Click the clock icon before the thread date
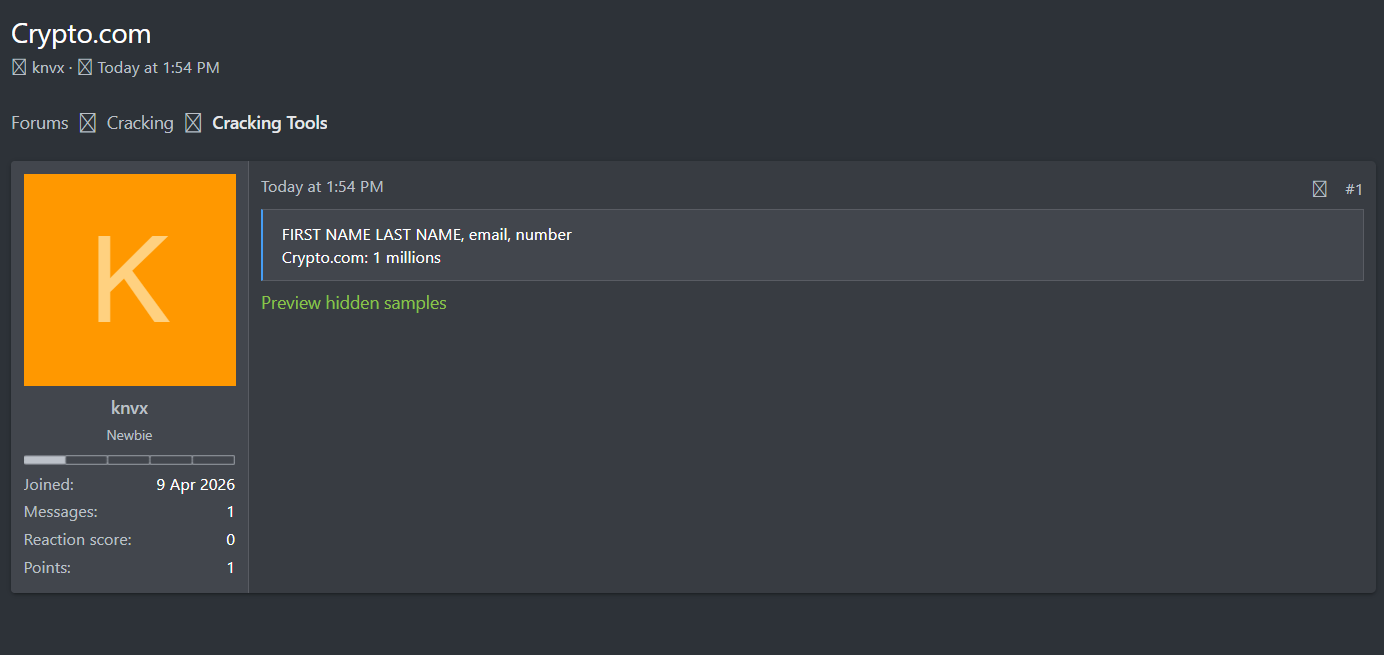This screenshot has height=655, width=1384. (85, 68)
